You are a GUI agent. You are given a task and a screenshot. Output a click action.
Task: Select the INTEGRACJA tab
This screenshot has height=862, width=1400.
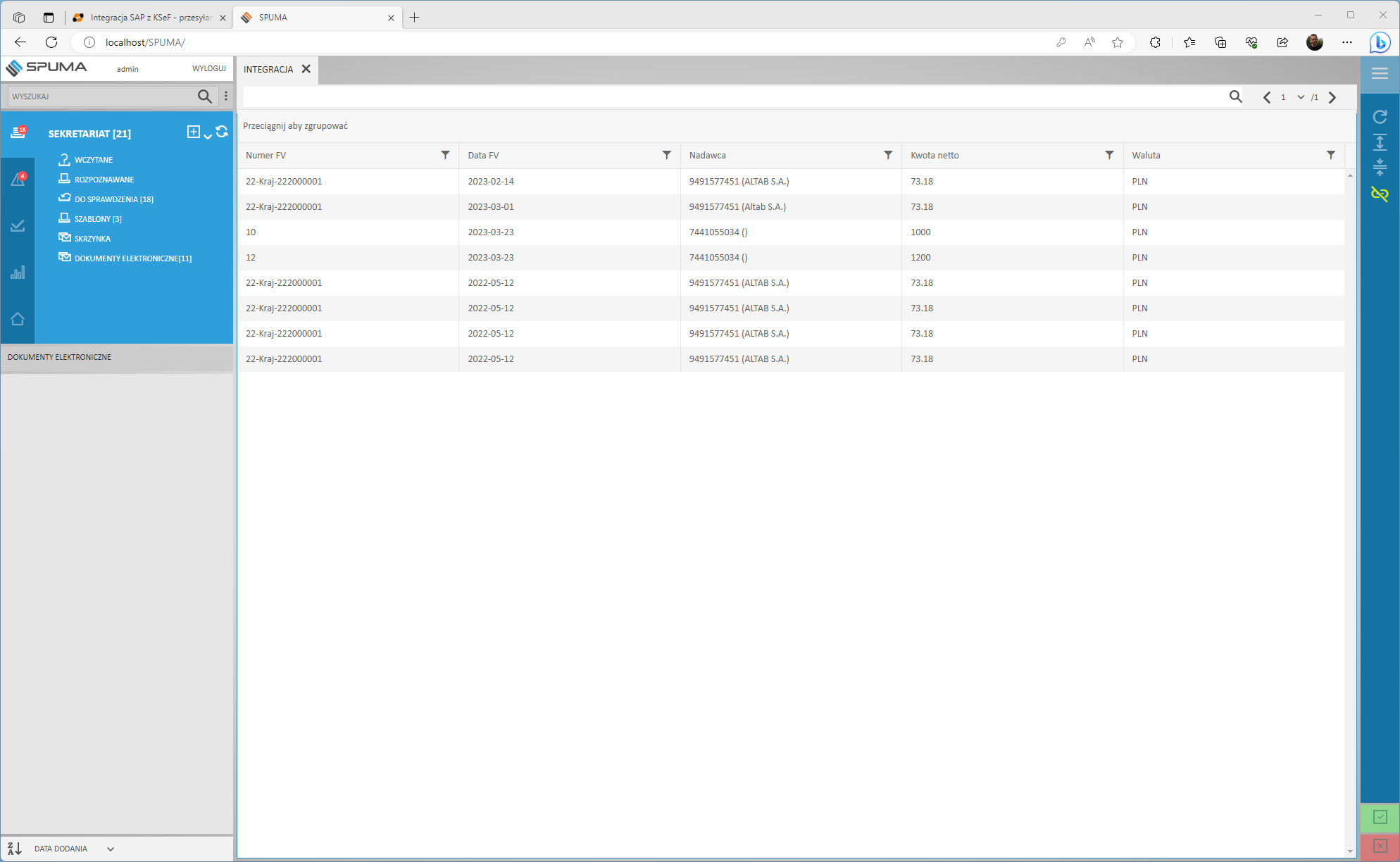click(268, 69)
